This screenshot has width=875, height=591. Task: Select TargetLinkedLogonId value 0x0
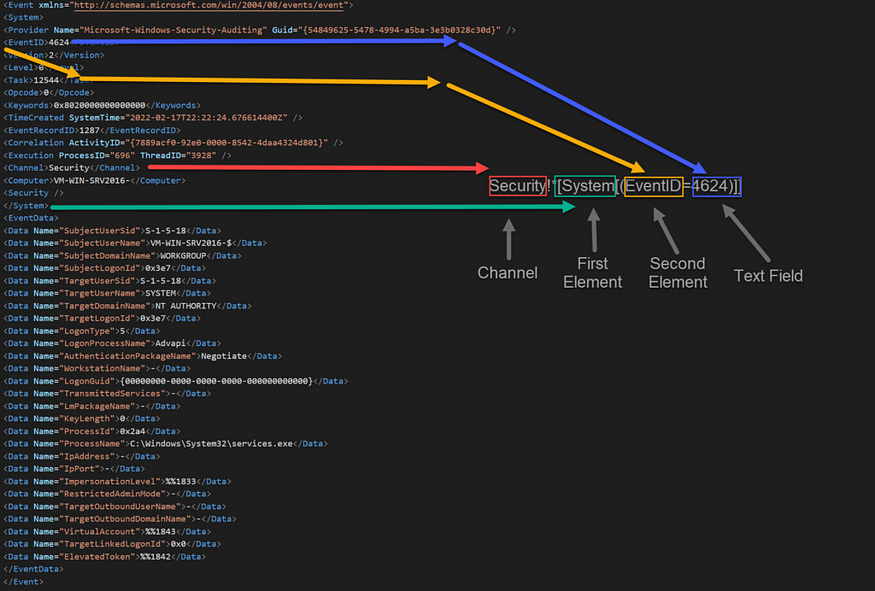click(178, 545)
